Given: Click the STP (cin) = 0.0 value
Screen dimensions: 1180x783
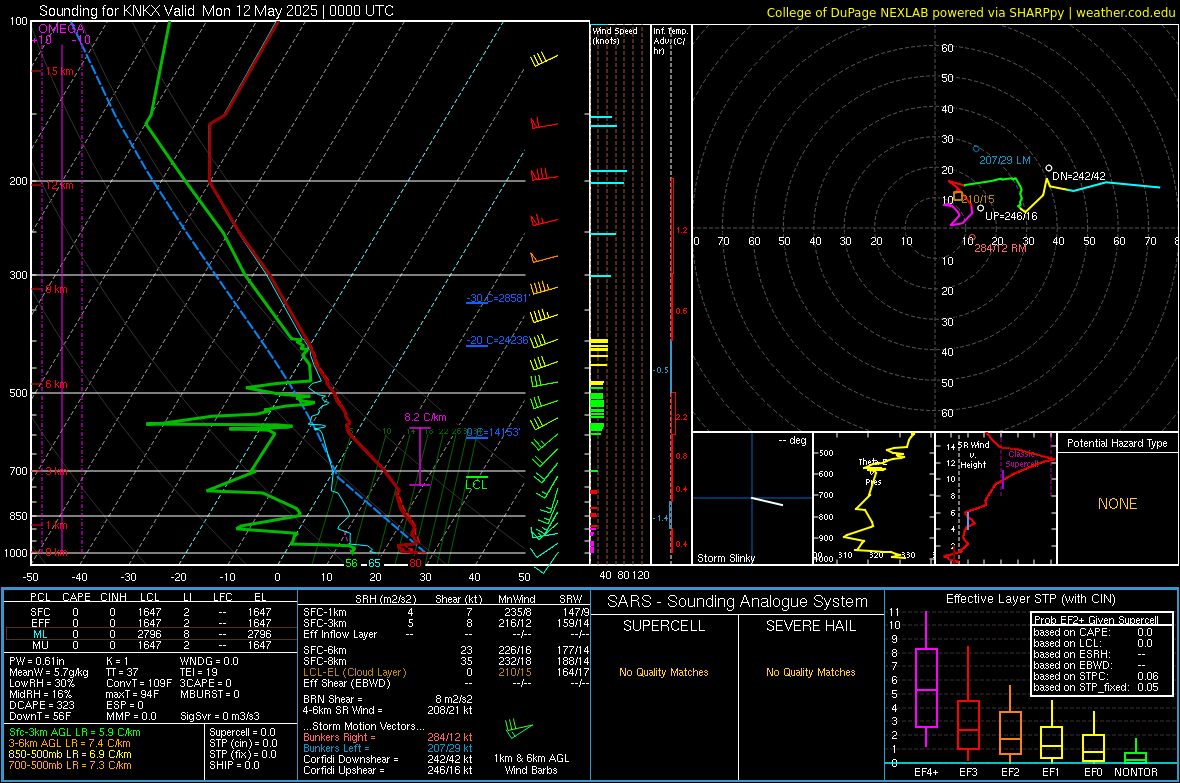Looking at the screenshot, I should (x=243, y=743).
